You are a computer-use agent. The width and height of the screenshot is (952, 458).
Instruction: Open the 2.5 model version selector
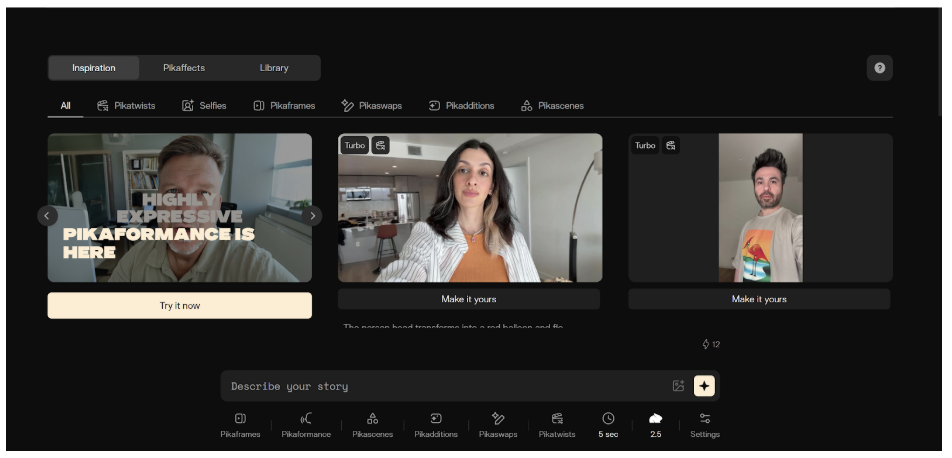tap(655, 424)
